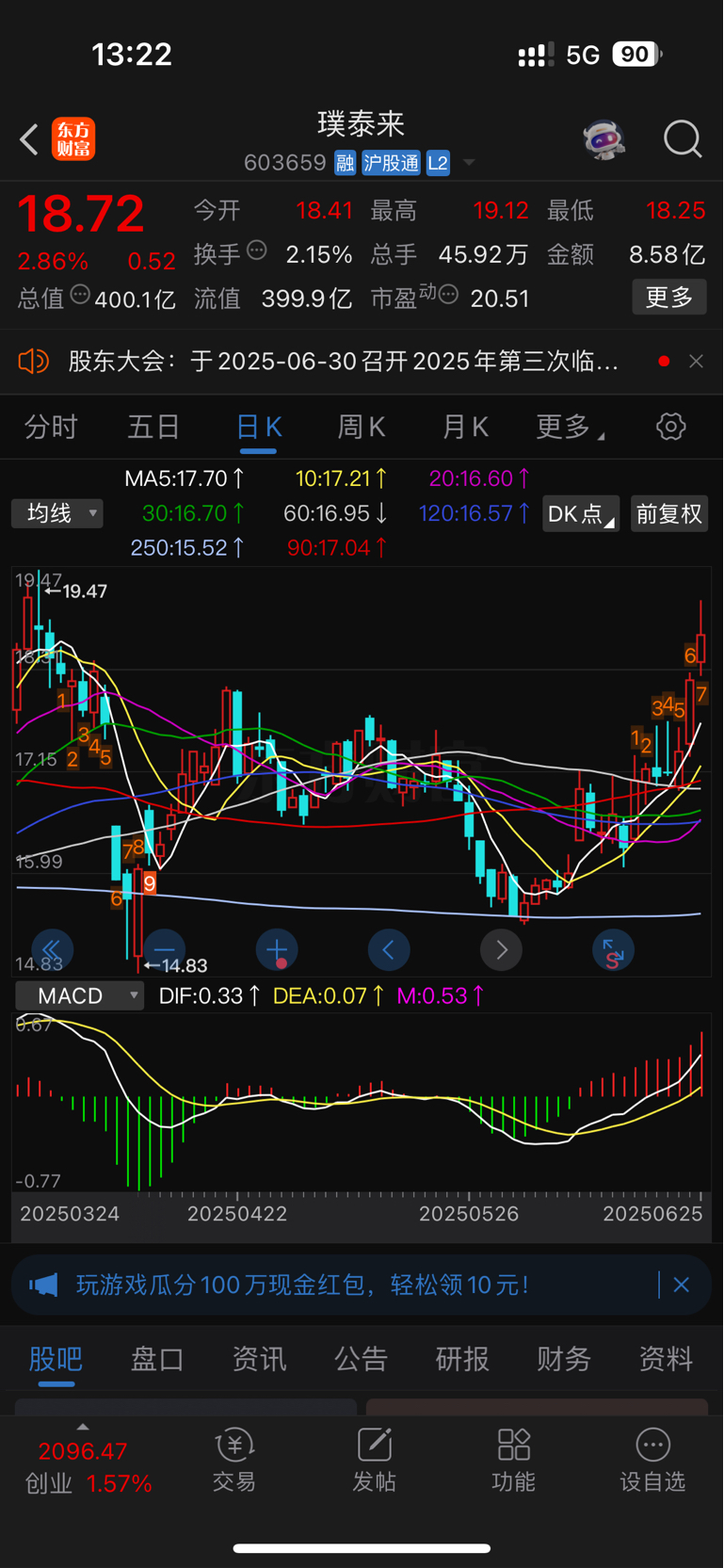Open chart settings gear icon
This screenshot has height=1568, width=724.
click(x=670, y=427)
